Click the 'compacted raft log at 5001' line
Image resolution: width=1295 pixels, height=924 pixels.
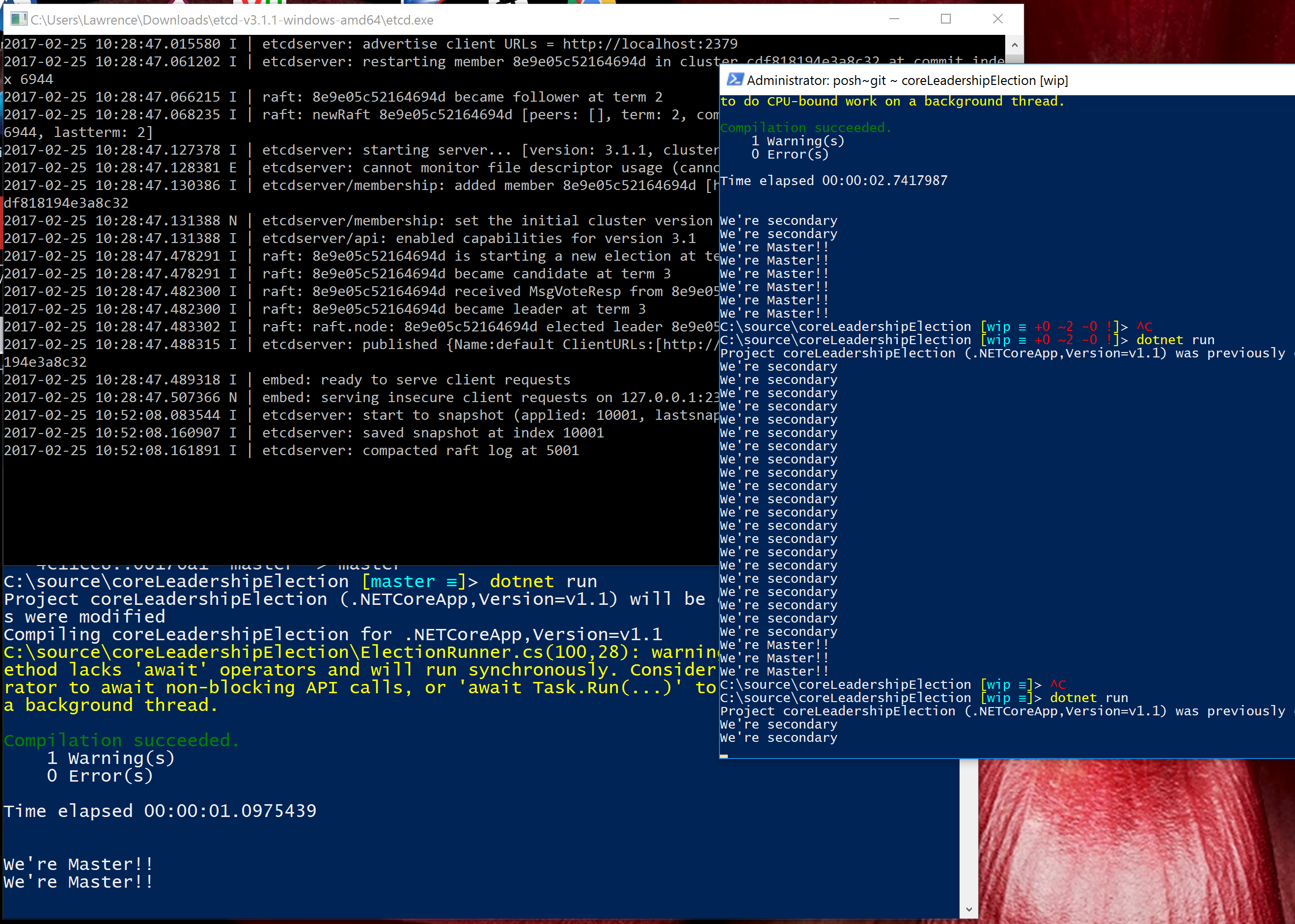pos(470,451)
